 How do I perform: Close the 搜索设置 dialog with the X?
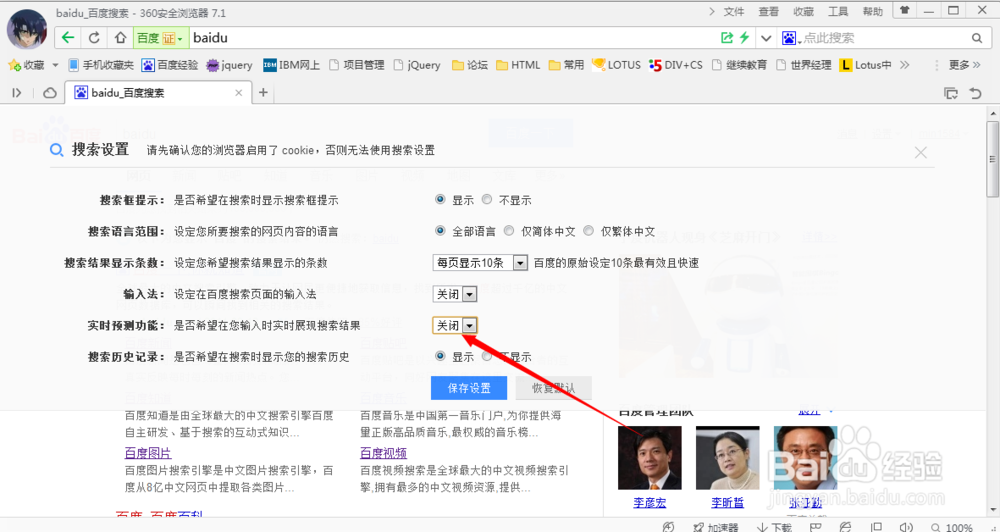pyautogui.click(x=920, y=152)
